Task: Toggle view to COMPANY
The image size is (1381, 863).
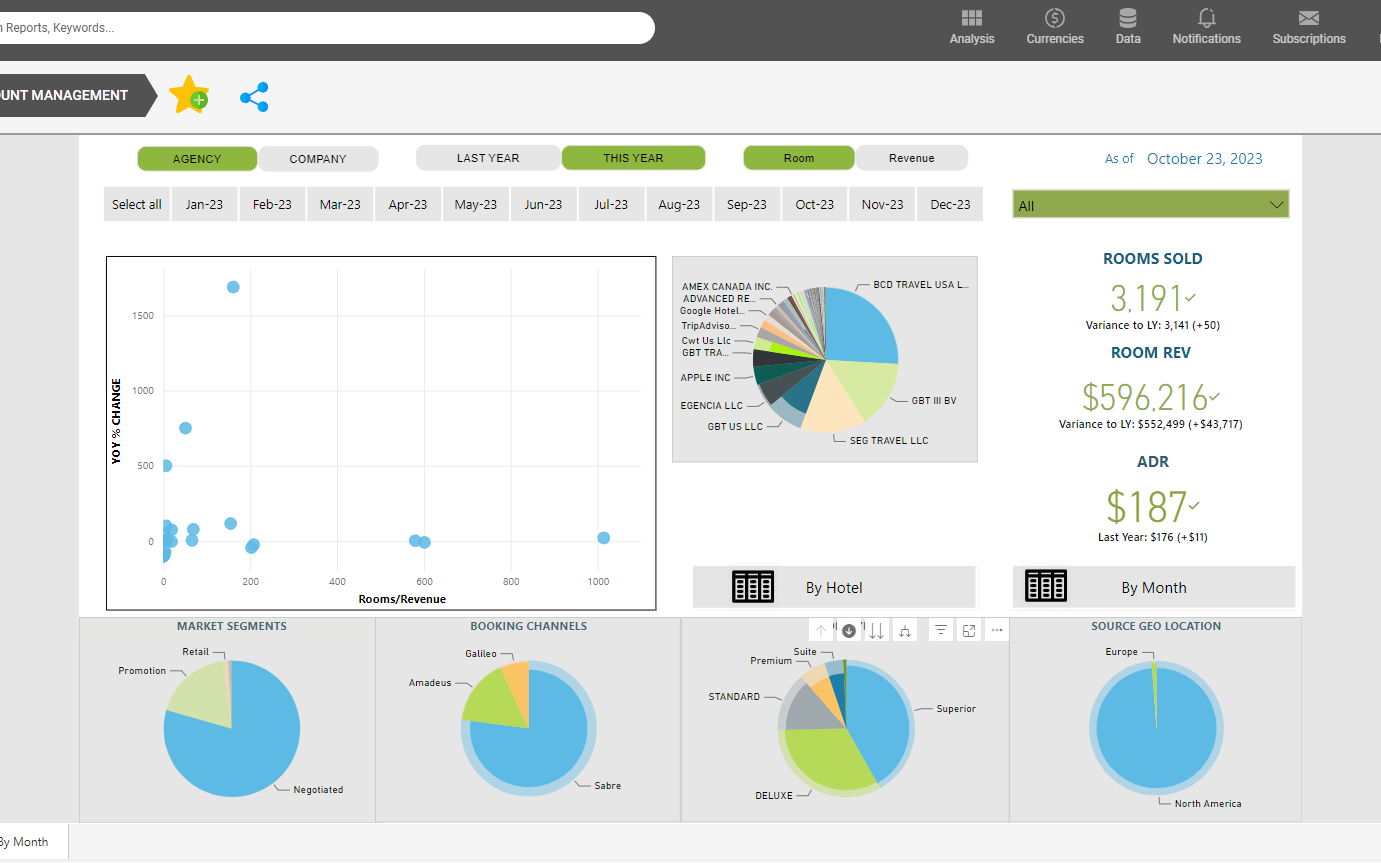Action: click(x=317, y=159)
